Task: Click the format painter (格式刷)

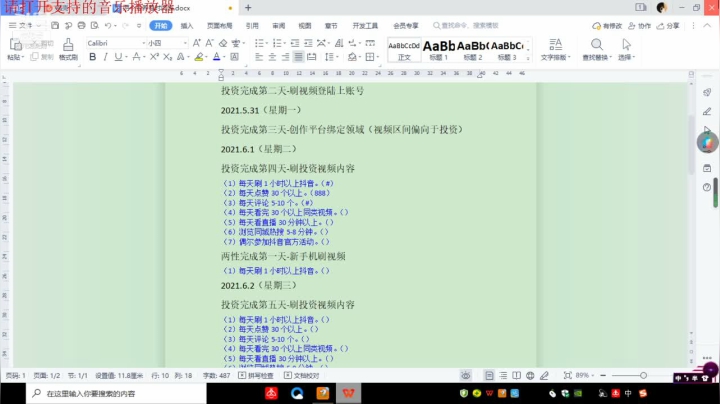Action: pyautogui.click(x=68, y=49)
